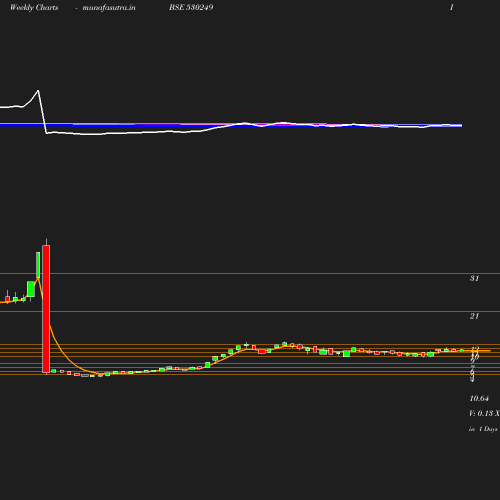
Task: Click the 'V: 0.13 X' volume text
Action: coord(484,413)
